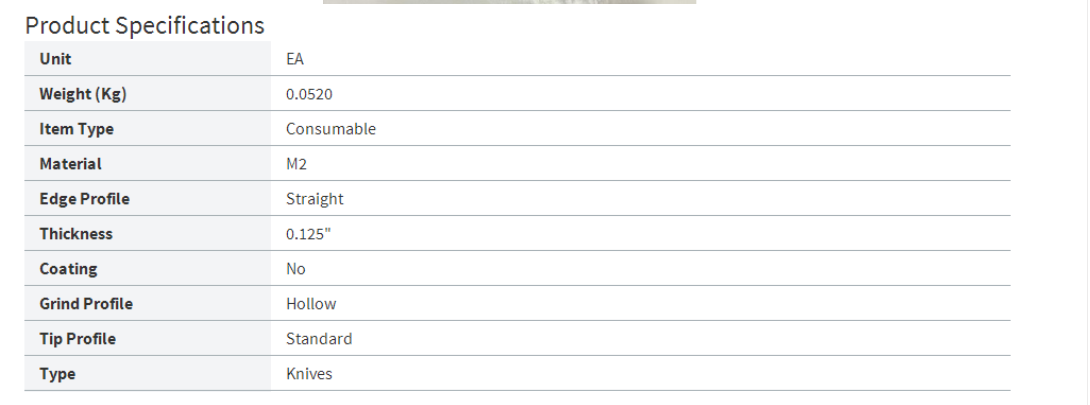This screenshot has width=1090, height=405.
Task: Select the Consumable value text
Action: pyautogui.click(x=331, y=129)
